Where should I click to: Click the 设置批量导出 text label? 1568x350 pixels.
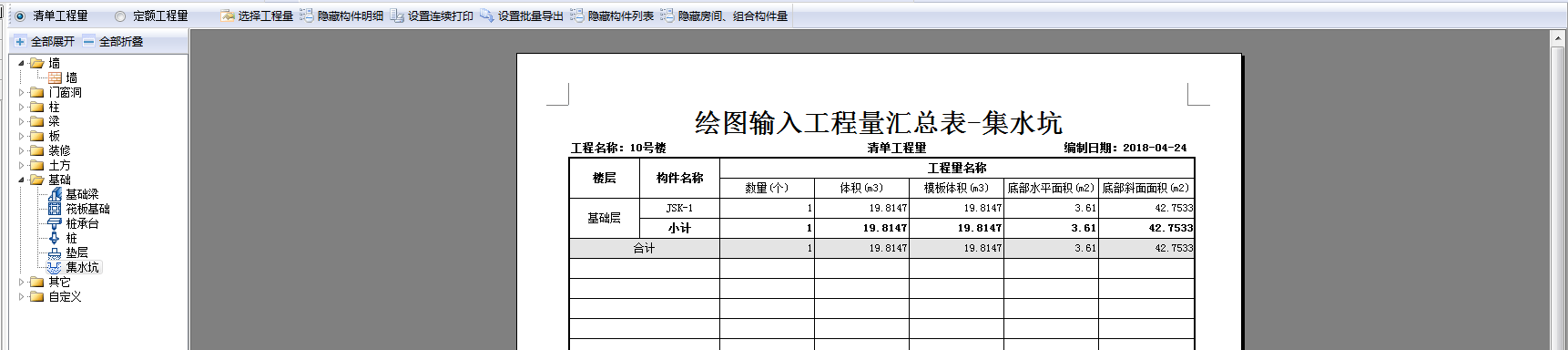(531, 15)
